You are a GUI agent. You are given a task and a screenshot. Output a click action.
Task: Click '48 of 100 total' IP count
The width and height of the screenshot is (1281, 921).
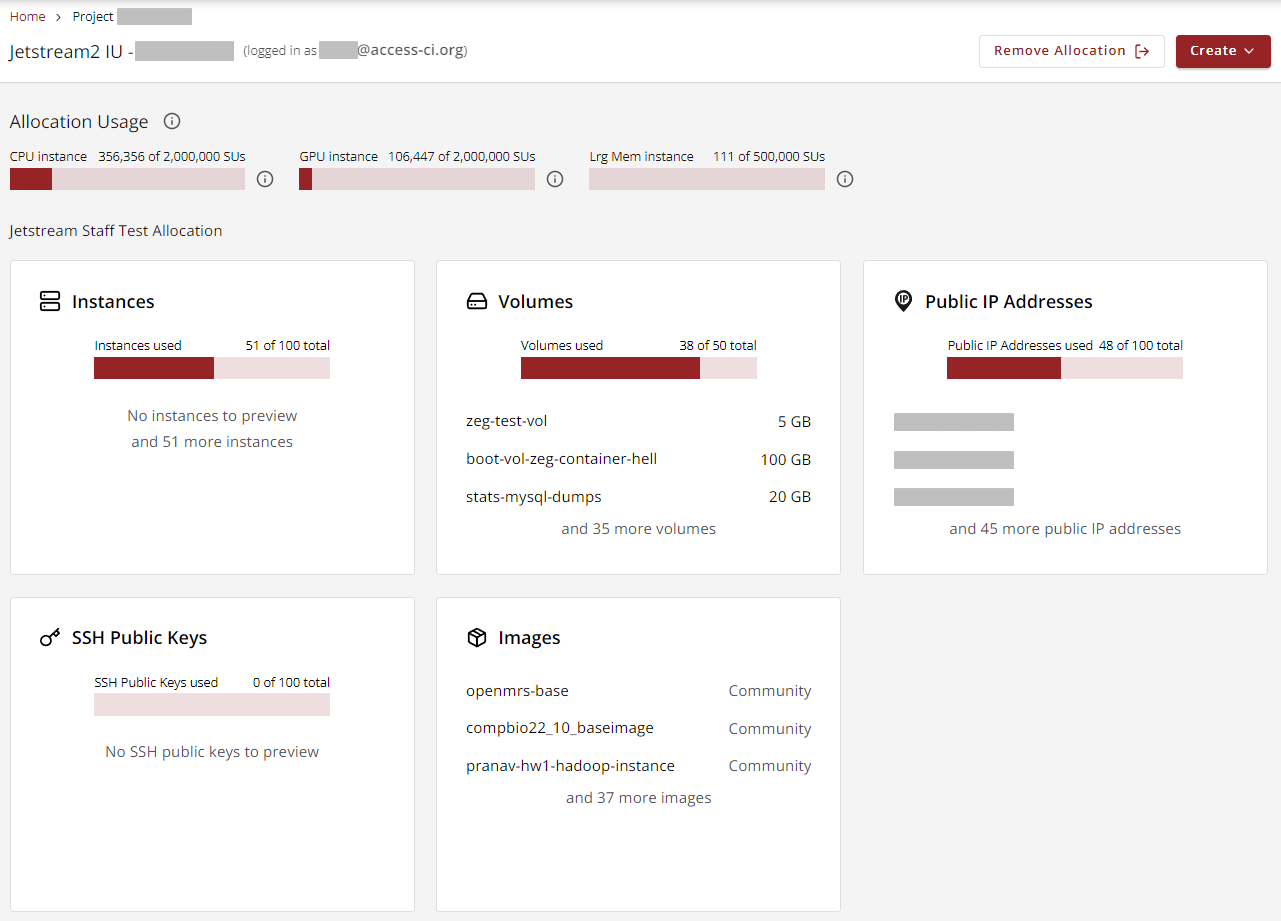[1141, 345]
